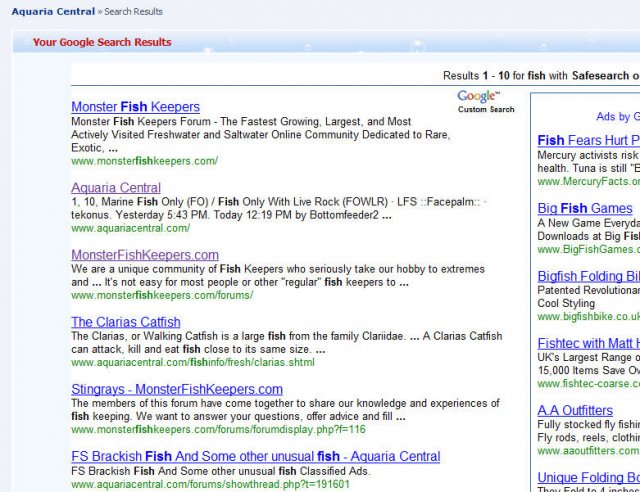Open the Fish Fears Hurt ad link
This screenshot has height=492, width=640.
click(589, 140)
